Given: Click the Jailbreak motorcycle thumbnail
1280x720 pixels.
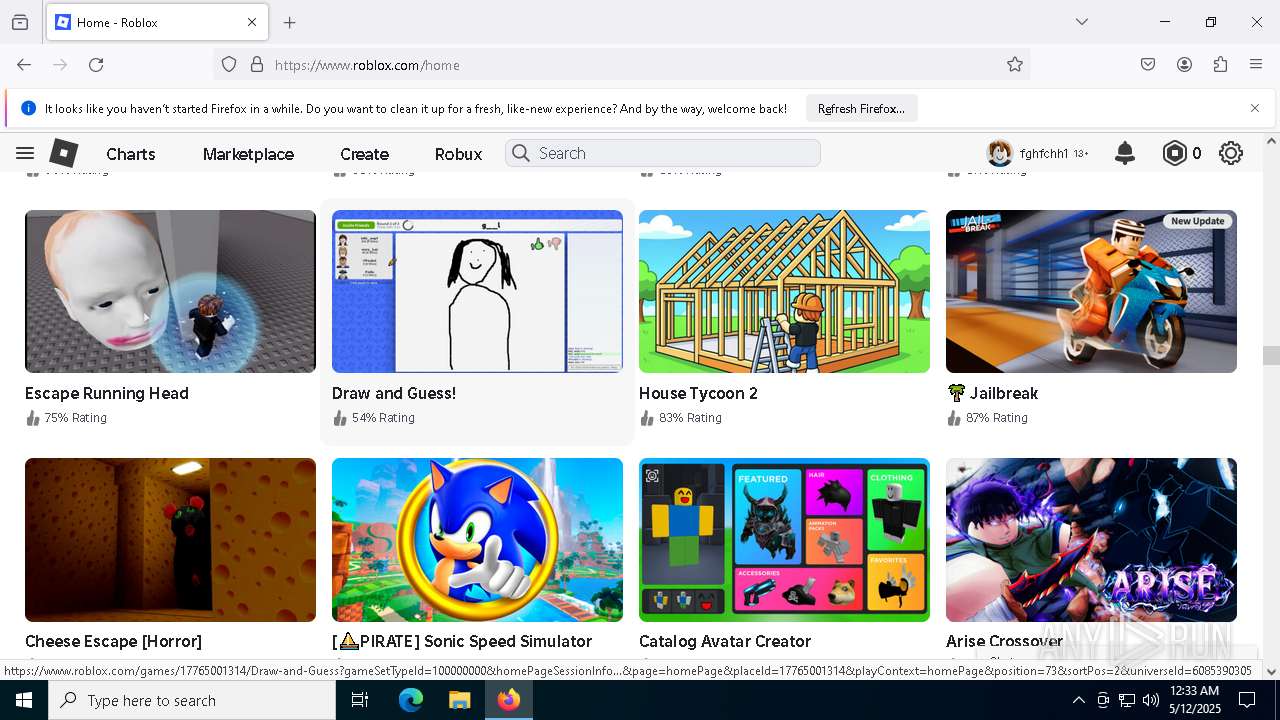Looking at the screenshot, I should click(x=1091, y=291).
